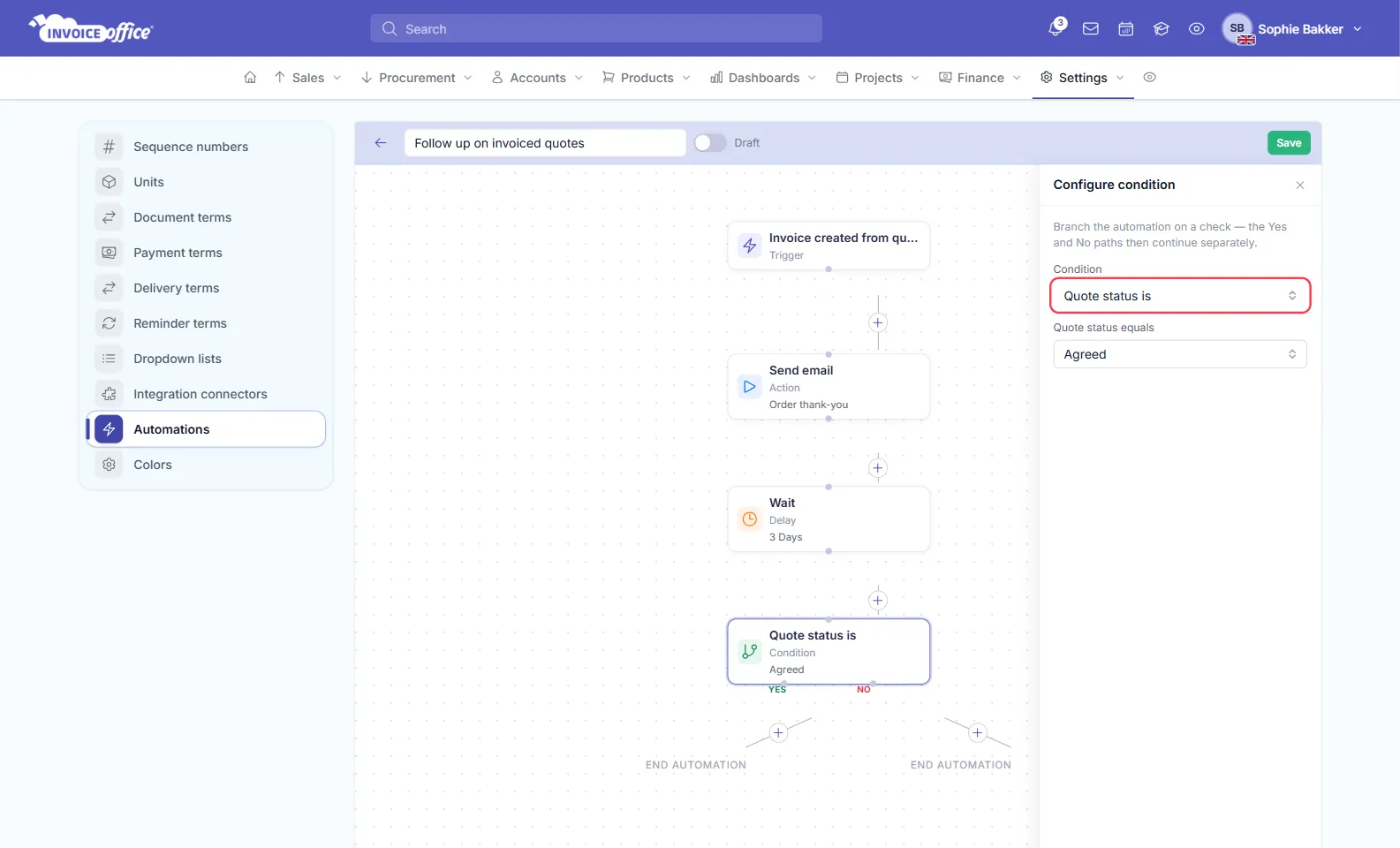The image size is (1400, 848).
Task: Click the Condition branch icon
Action: click(749, 652)
